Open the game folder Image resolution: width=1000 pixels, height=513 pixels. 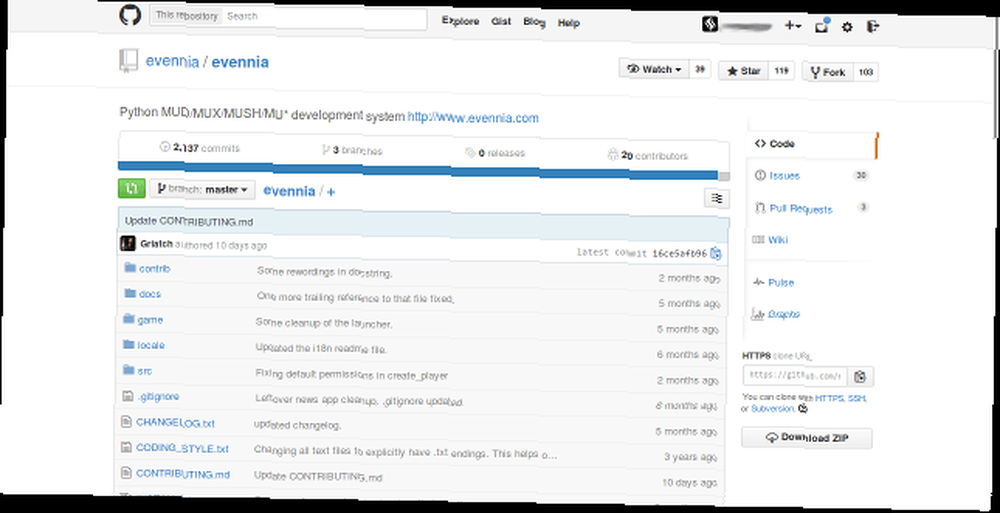[x=151, y=320]
